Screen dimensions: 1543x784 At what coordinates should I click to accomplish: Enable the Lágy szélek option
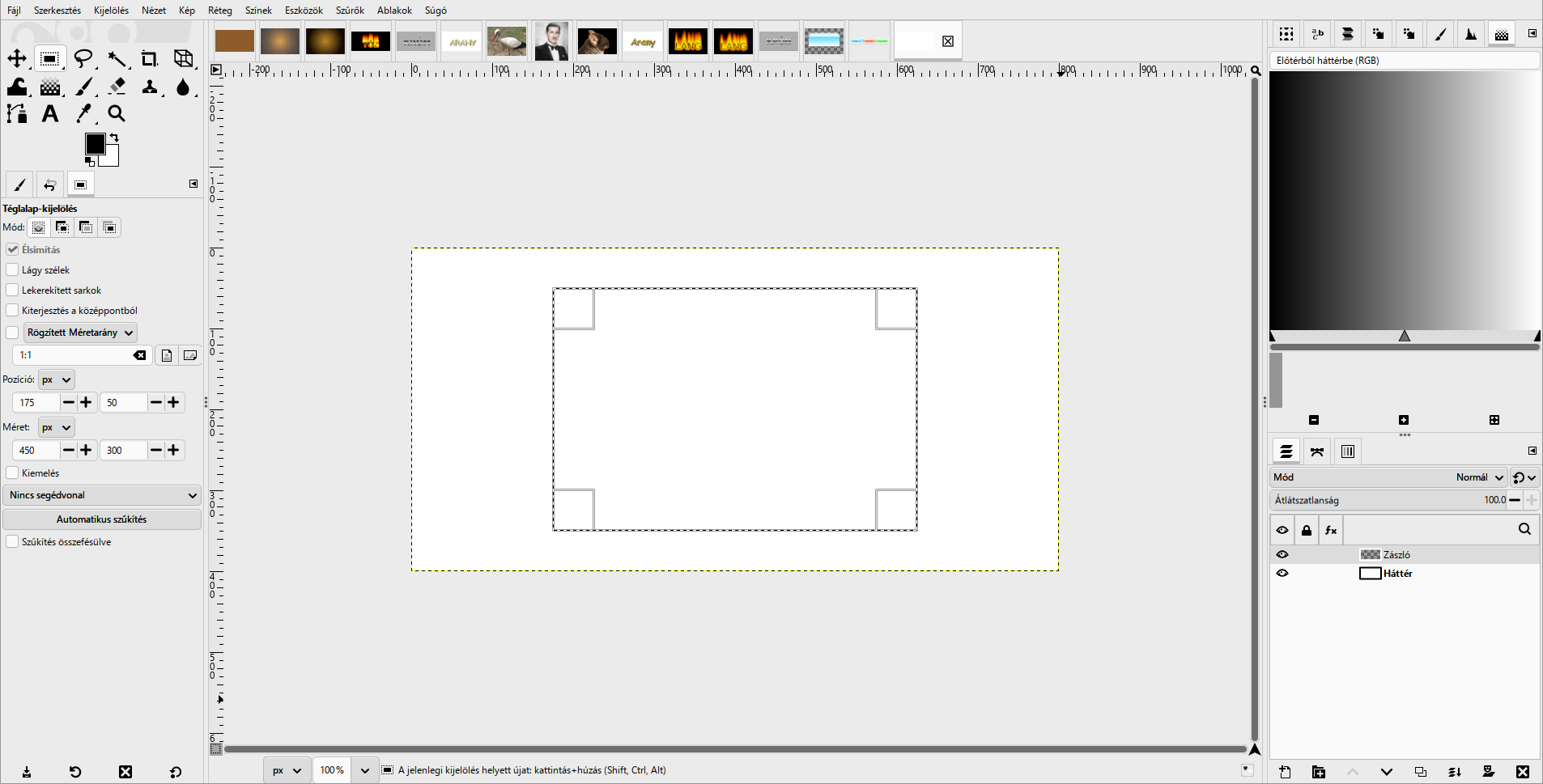pyautogui.click(x=12, y=269)
